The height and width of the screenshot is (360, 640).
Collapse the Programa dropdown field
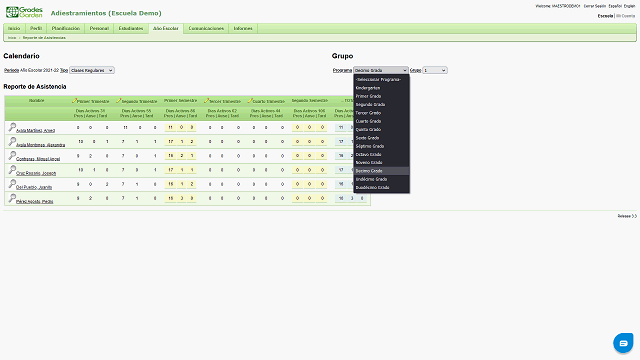point(381,70)
